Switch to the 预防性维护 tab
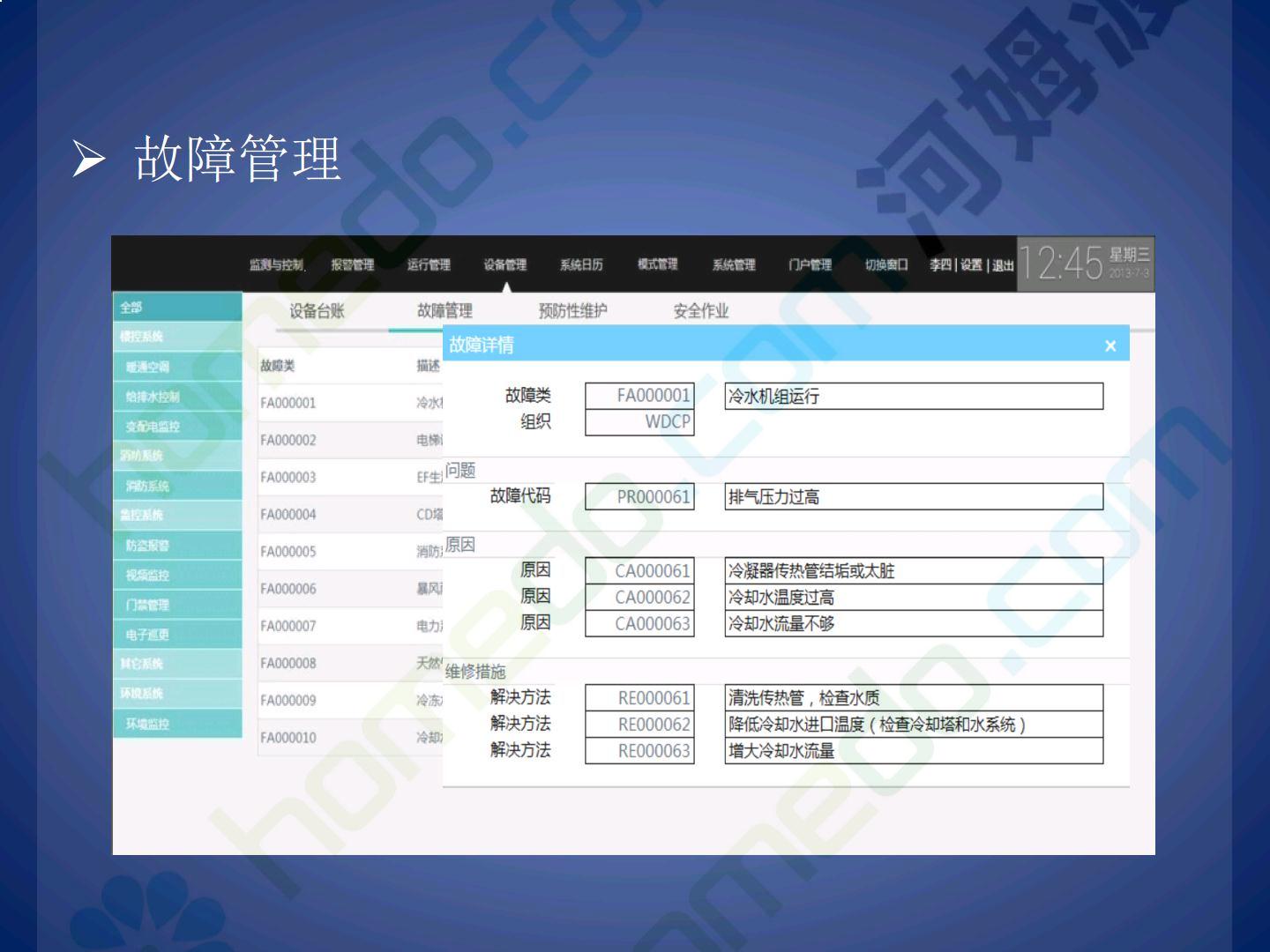 tap(572, 311)
